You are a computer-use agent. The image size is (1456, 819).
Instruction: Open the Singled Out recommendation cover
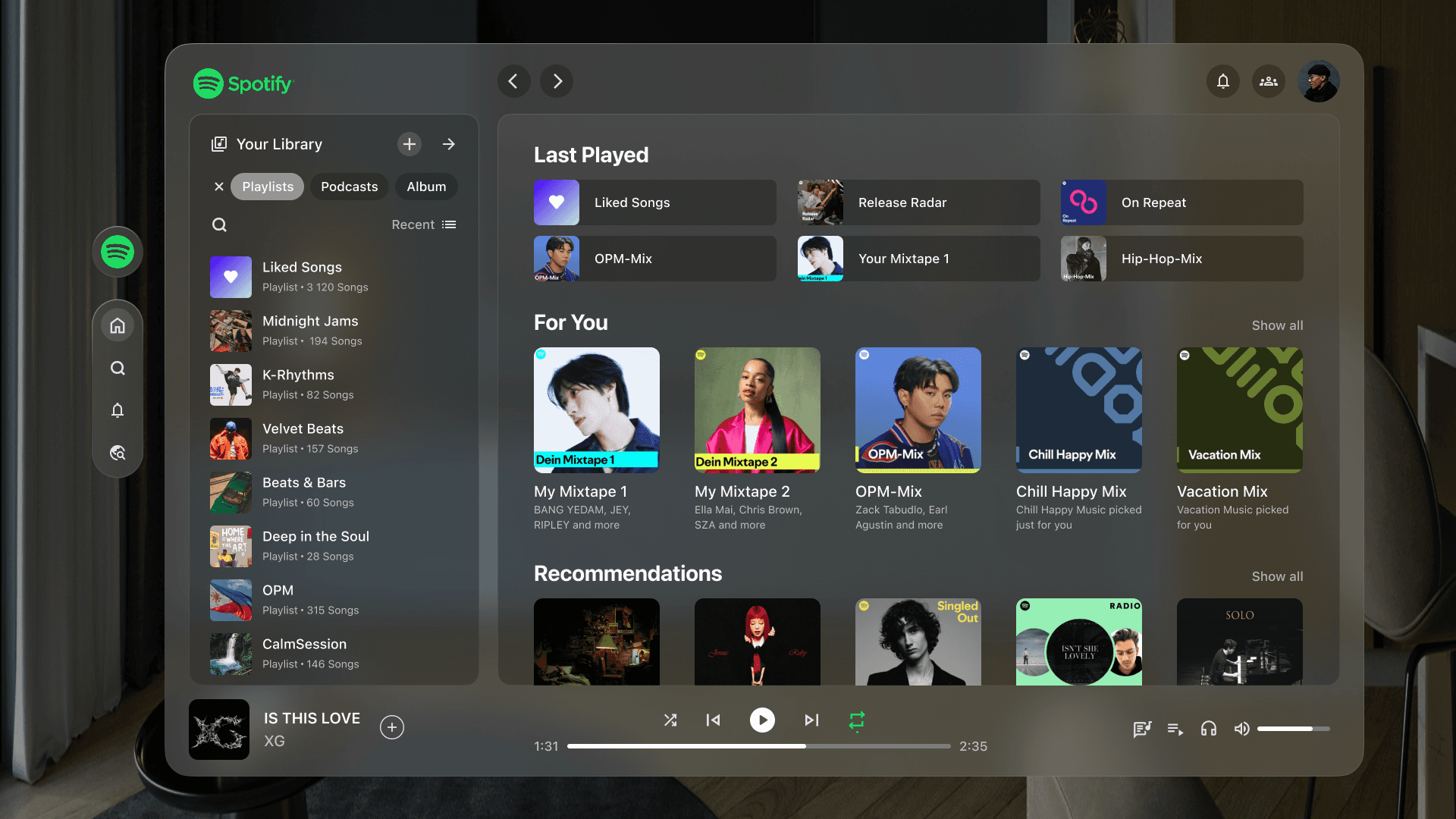918,642
